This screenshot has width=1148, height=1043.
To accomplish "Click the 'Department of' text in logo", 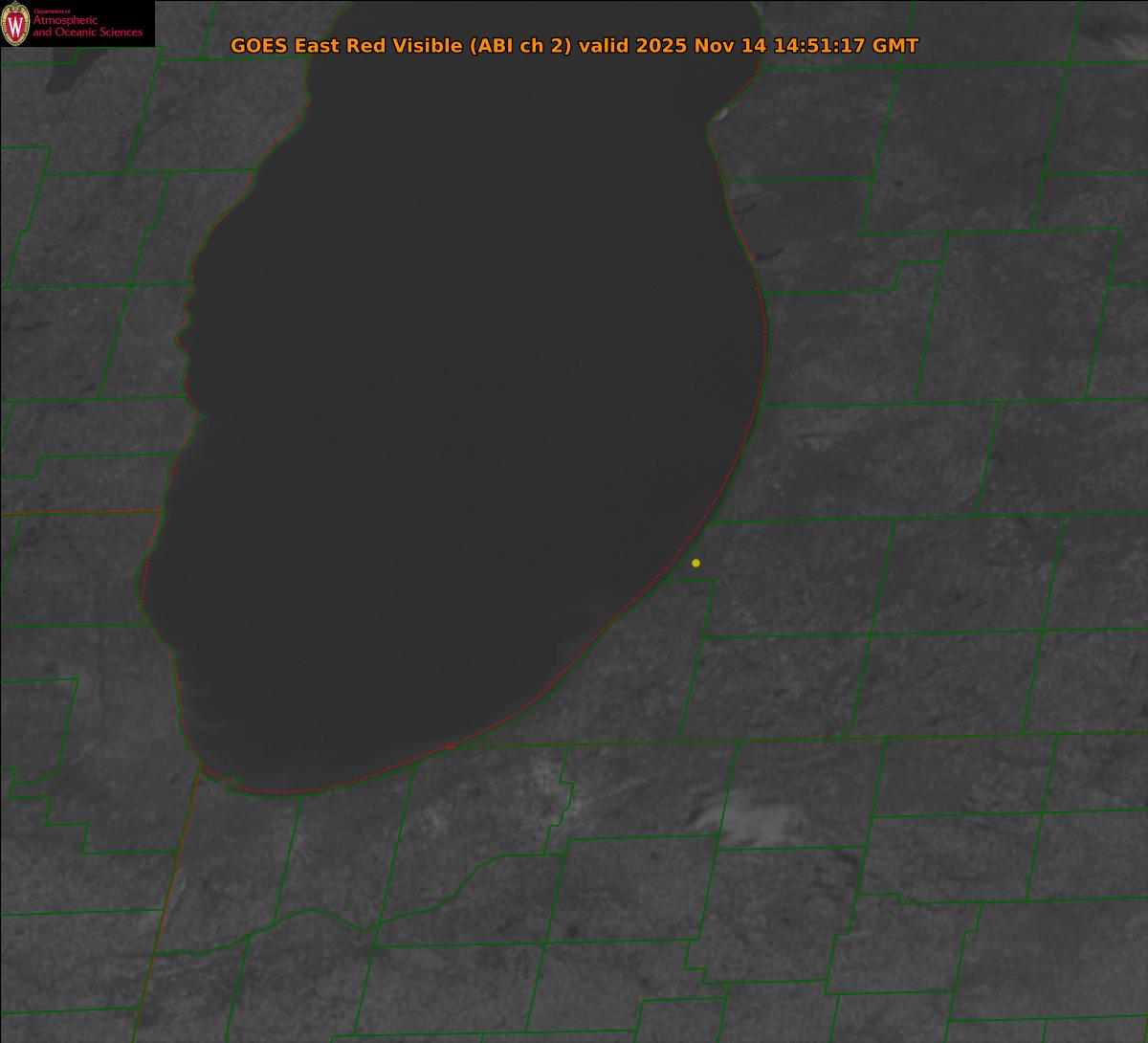I will (52, 11).
